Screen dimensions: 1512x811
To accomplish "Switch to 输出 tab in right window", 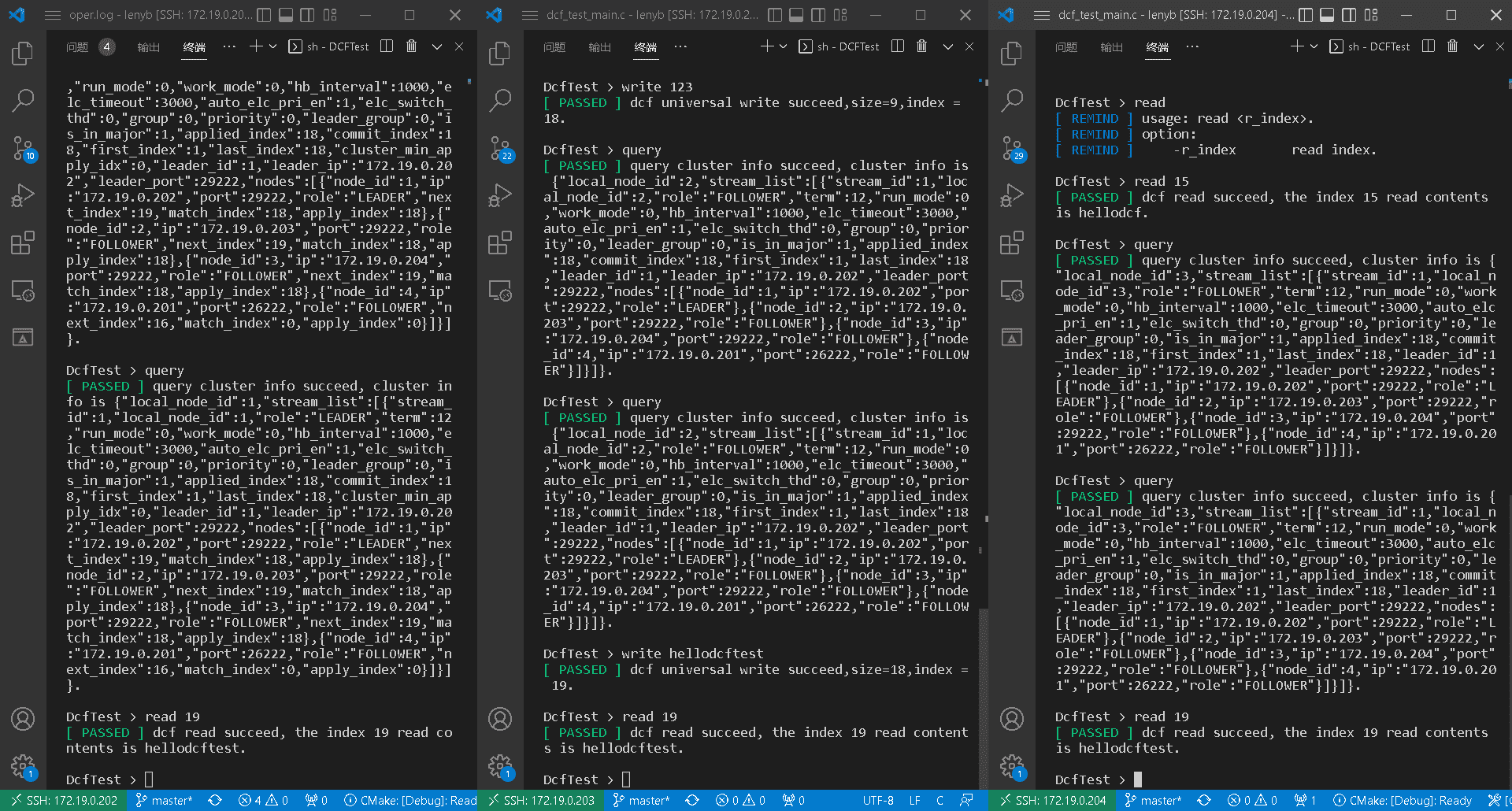I will point(1112,47).
